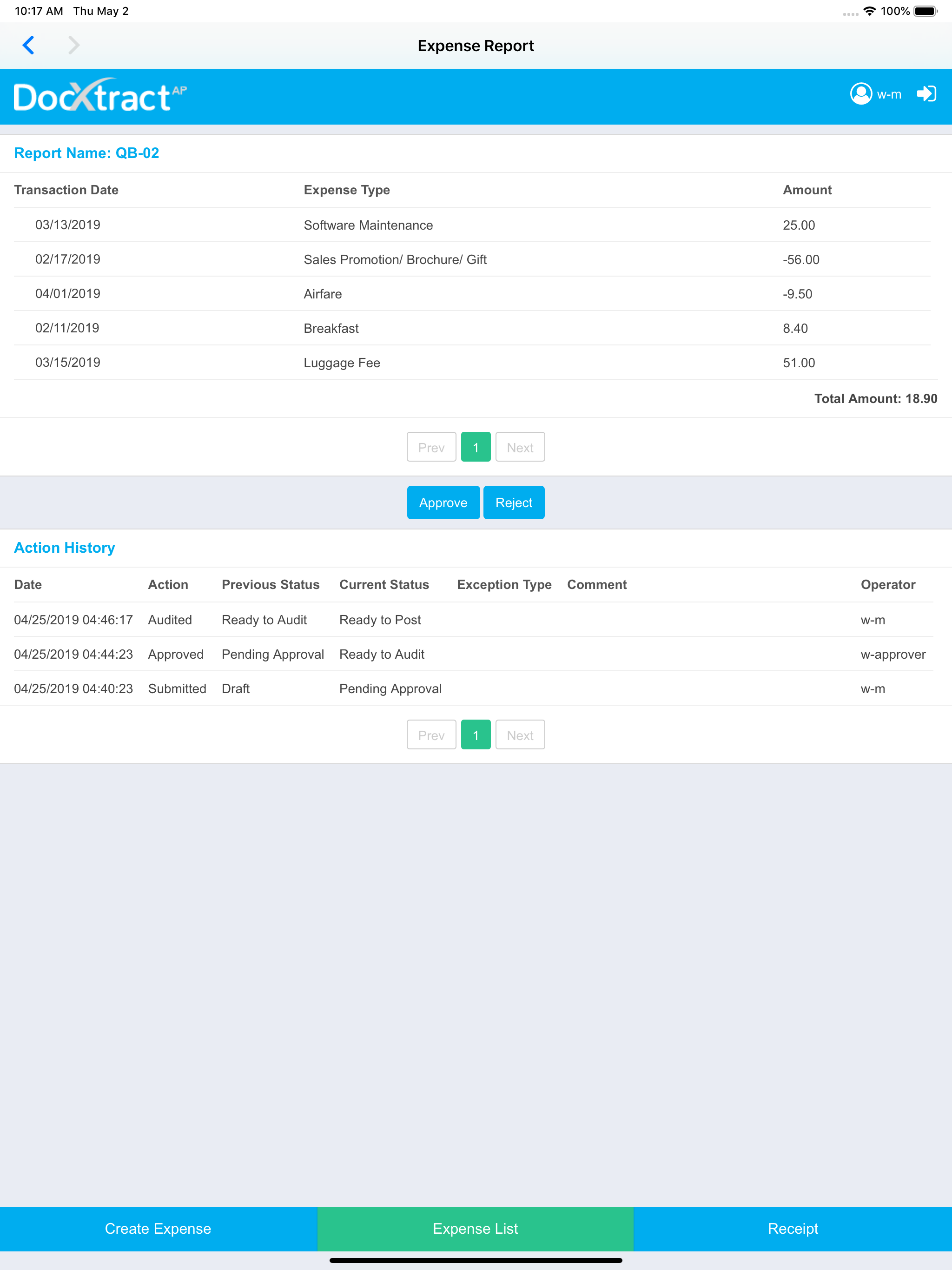Select the Approved action history entry
Viewport: 952px width, 1270px height.
(x=473, y=655)
